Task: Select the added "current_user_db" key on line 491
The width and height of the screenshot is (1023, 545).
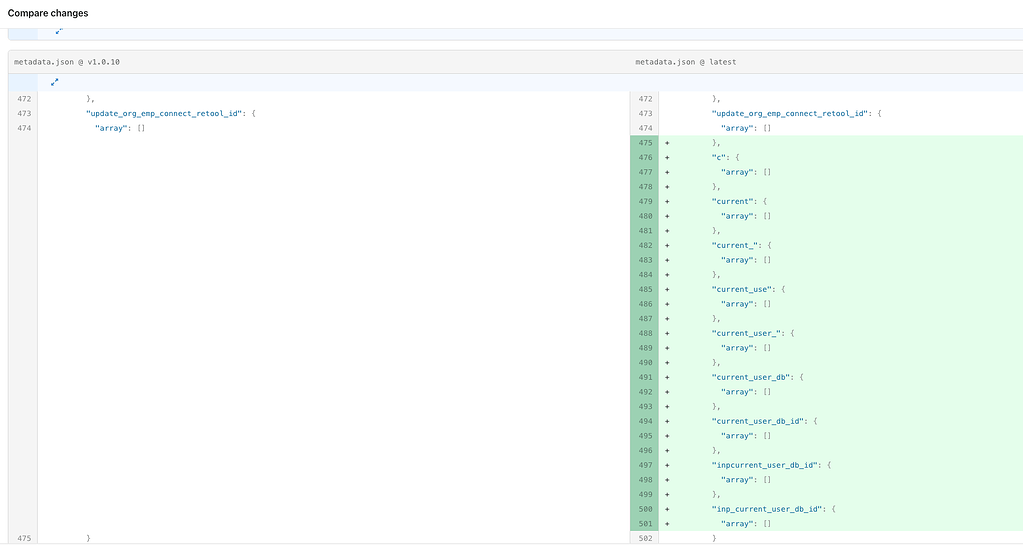Action: (x=752, y=377)
